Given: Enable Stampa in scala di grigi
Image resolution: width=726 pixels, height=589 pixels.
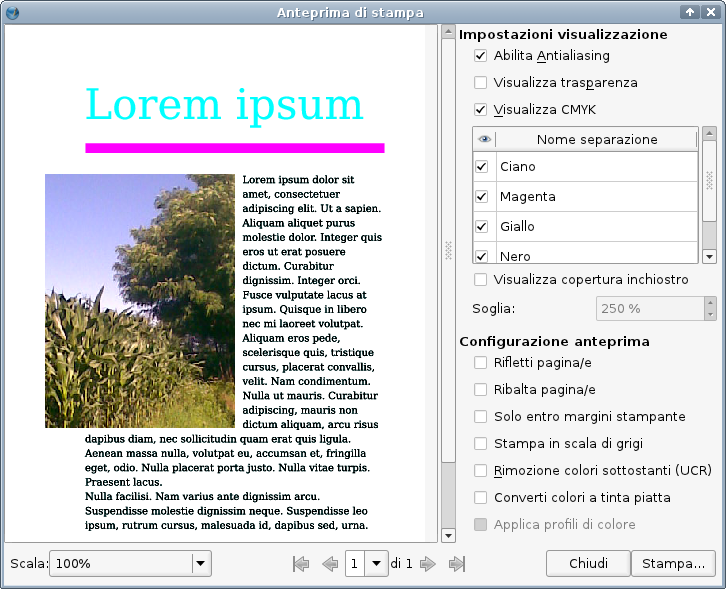Looking at the screenshot, I should click(481, 443).
